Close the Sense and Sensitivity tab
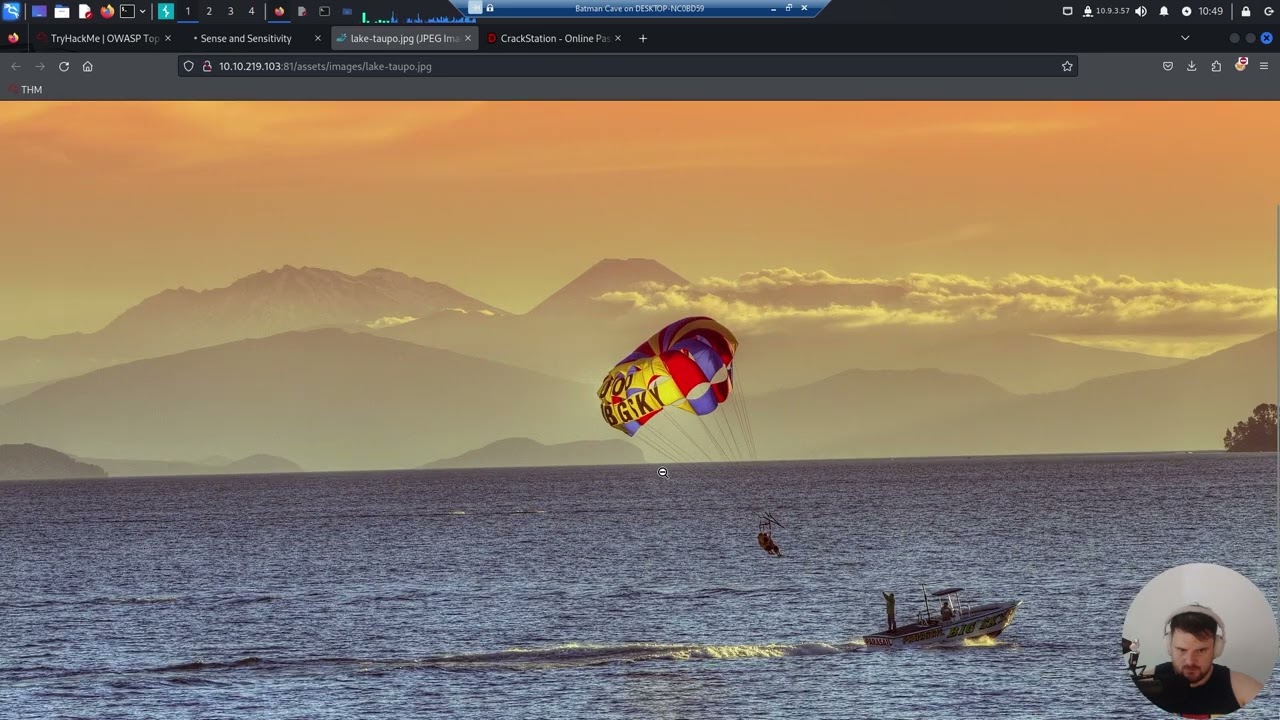This screenshot has width=1280, height=720. (x=318, y=38)
